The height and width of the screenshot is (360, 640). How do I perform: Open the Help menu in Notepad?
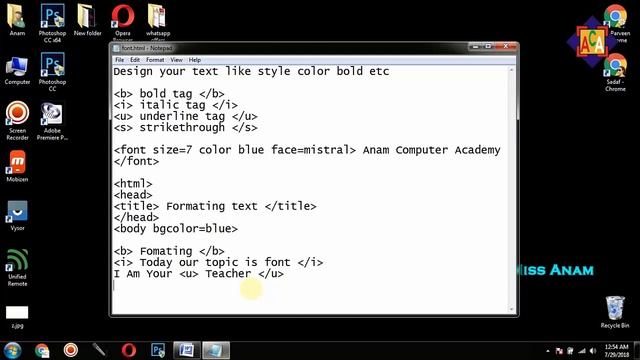click(195, 60)
